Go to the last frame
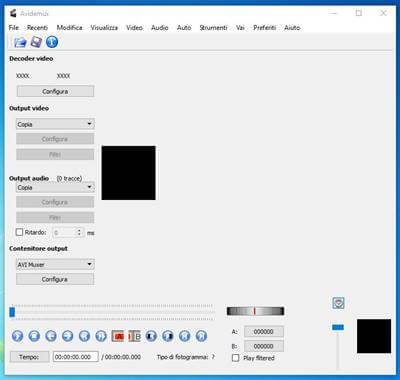Image resolution: width=400 pixels, height=380 pixels. [x=201, y=336]
